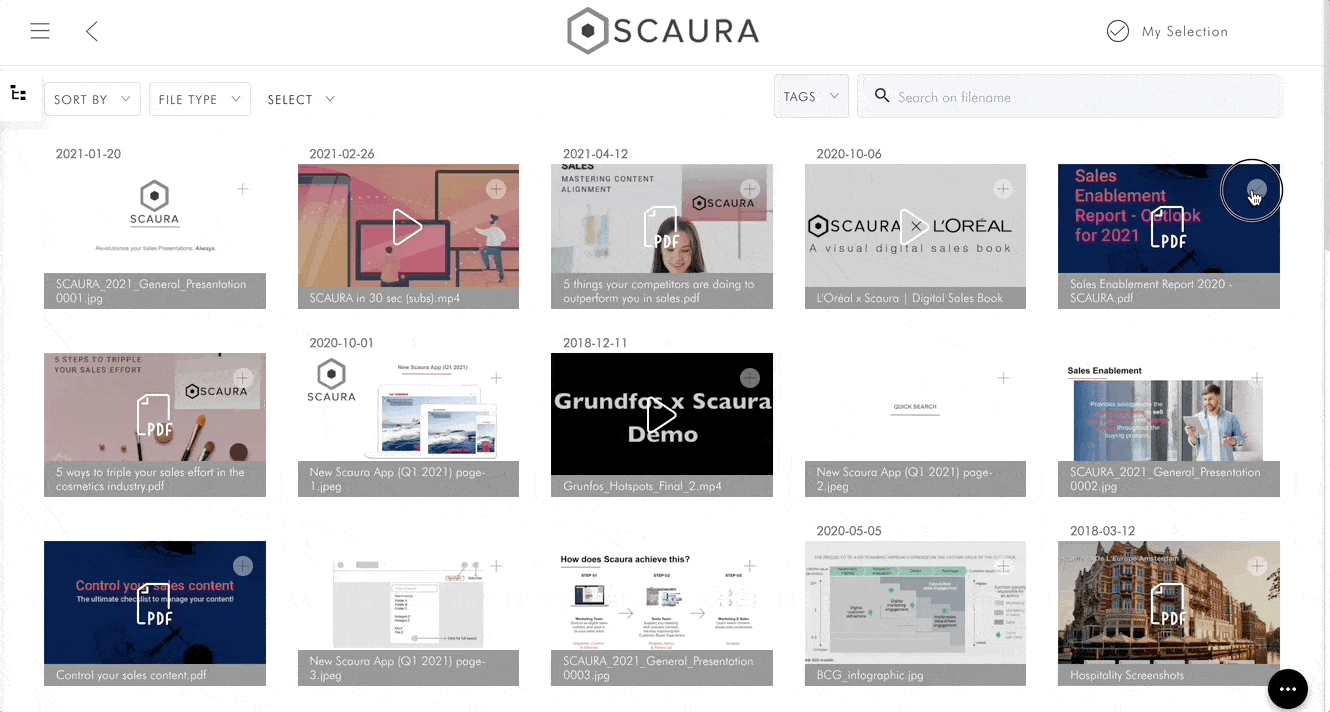Click caption 'SCAURA_2021_General_Presentation 0003.jpg'
The image size is (1330, 712).
coord(658,668)
